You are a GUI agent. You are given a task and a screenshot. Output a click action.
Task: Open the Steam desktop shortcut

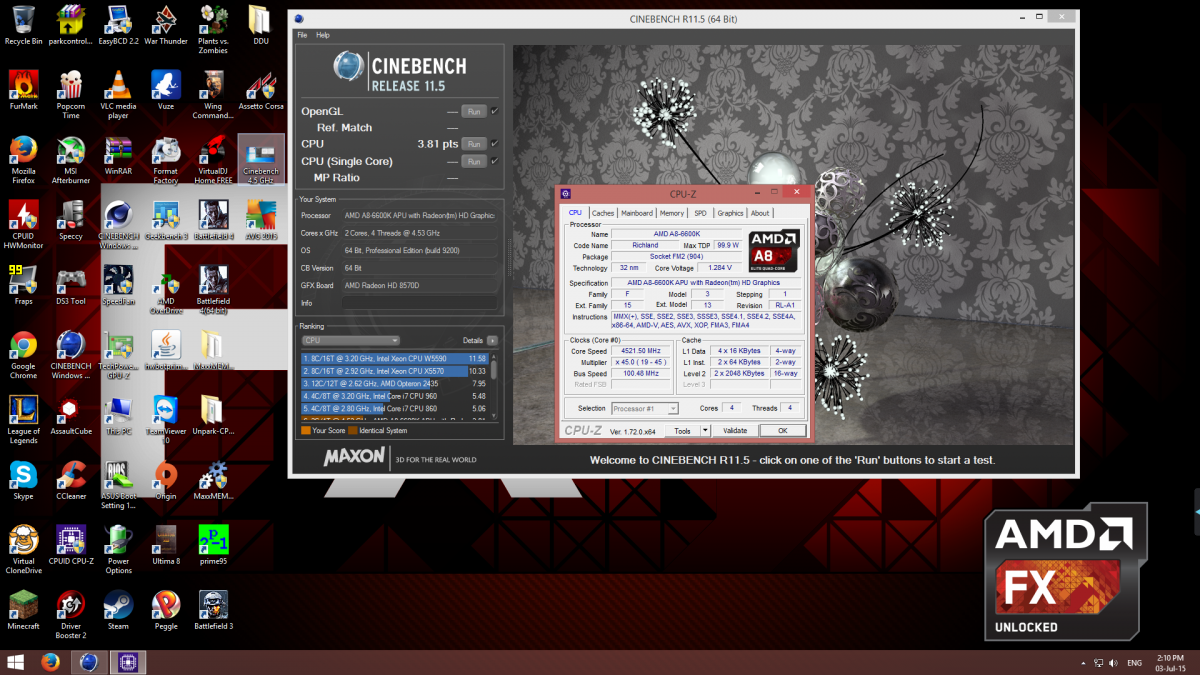pyautogui.click(x=118, y=610)
